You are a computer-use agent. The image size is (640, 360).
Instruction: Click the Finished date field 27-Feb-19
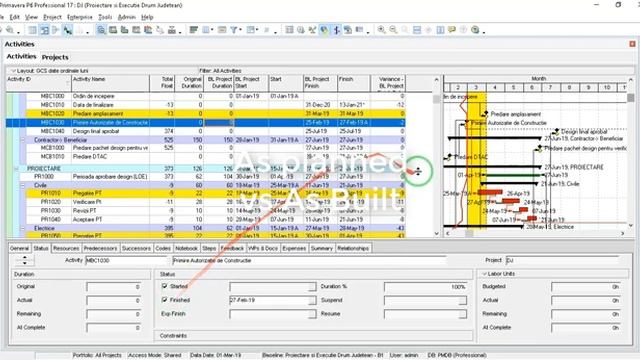269,300
